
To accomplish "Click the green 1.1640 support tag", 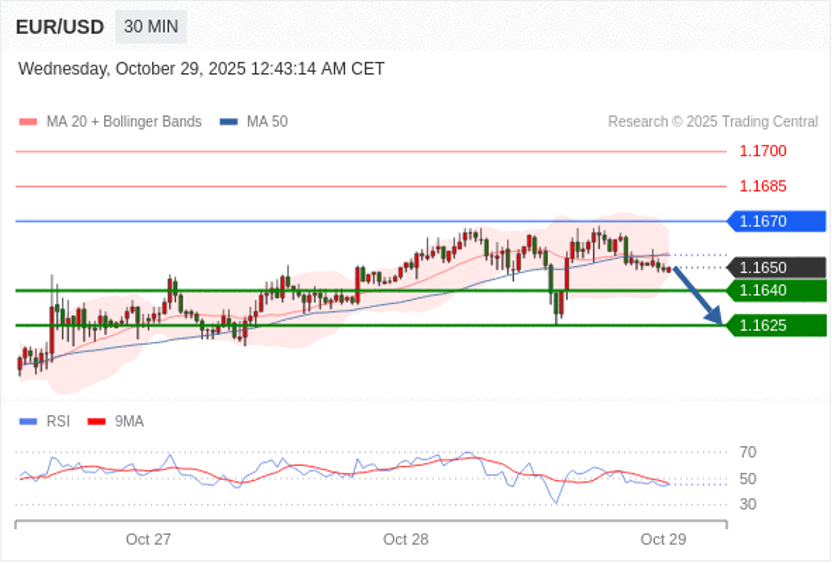I will click(x=776, y=290).
